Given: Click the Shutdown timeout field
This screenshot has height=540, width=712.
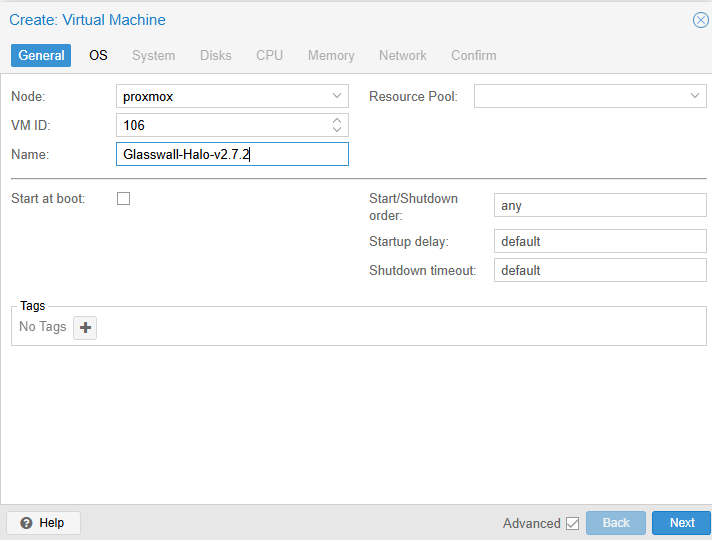Looking at the screenshot, I should 600,270.
